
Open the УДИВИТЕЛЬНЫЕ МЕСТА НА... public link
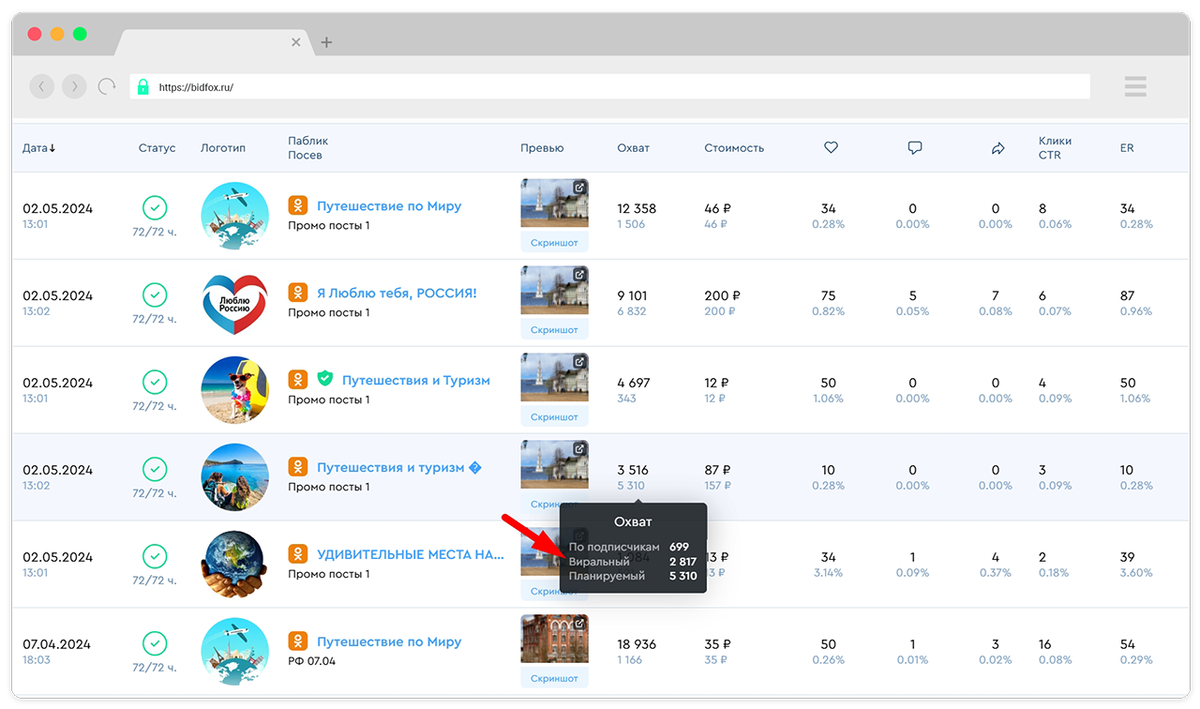[410, 554]
